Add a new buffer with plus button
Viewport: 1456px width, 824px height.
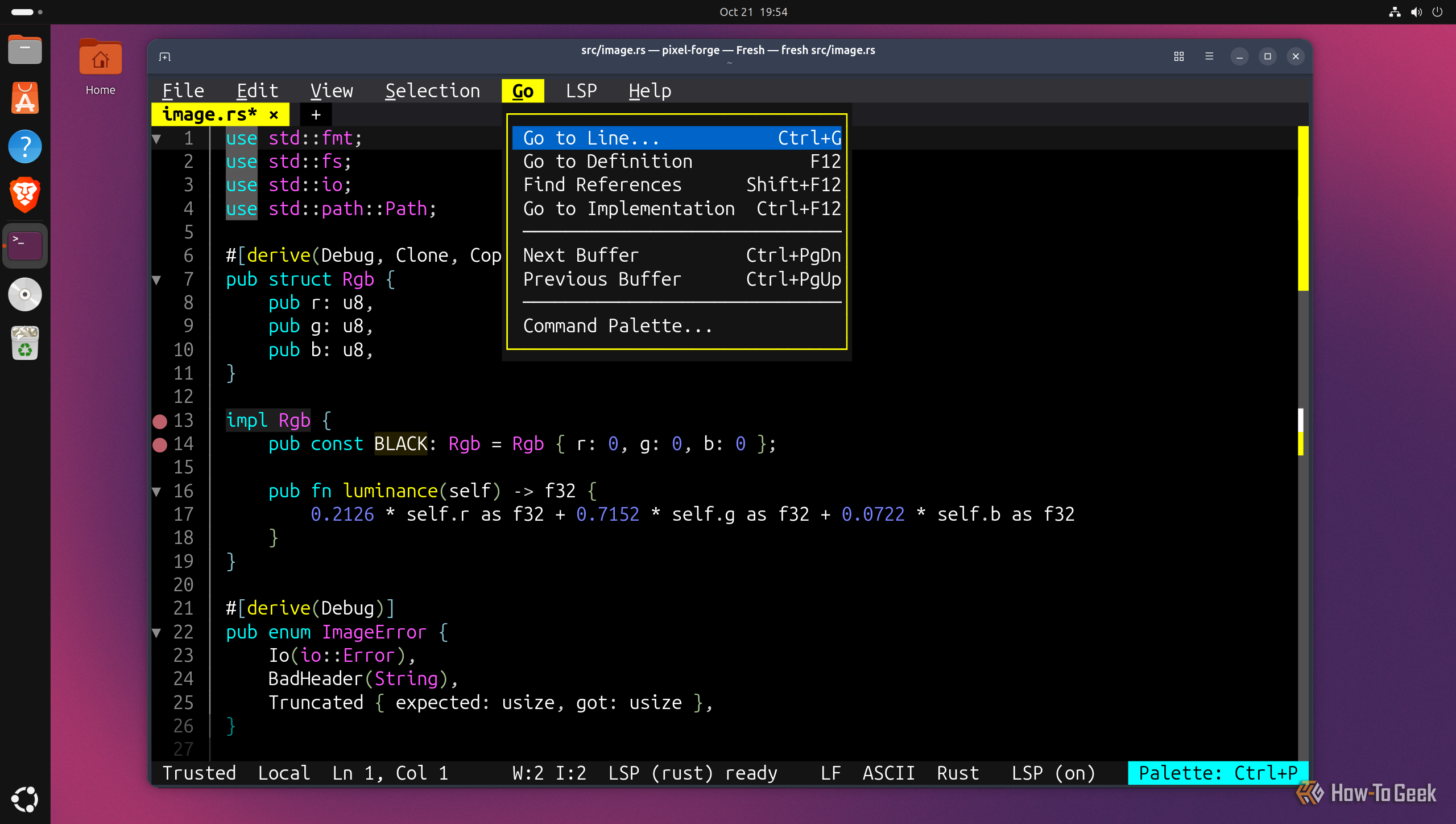pos(316,114)
